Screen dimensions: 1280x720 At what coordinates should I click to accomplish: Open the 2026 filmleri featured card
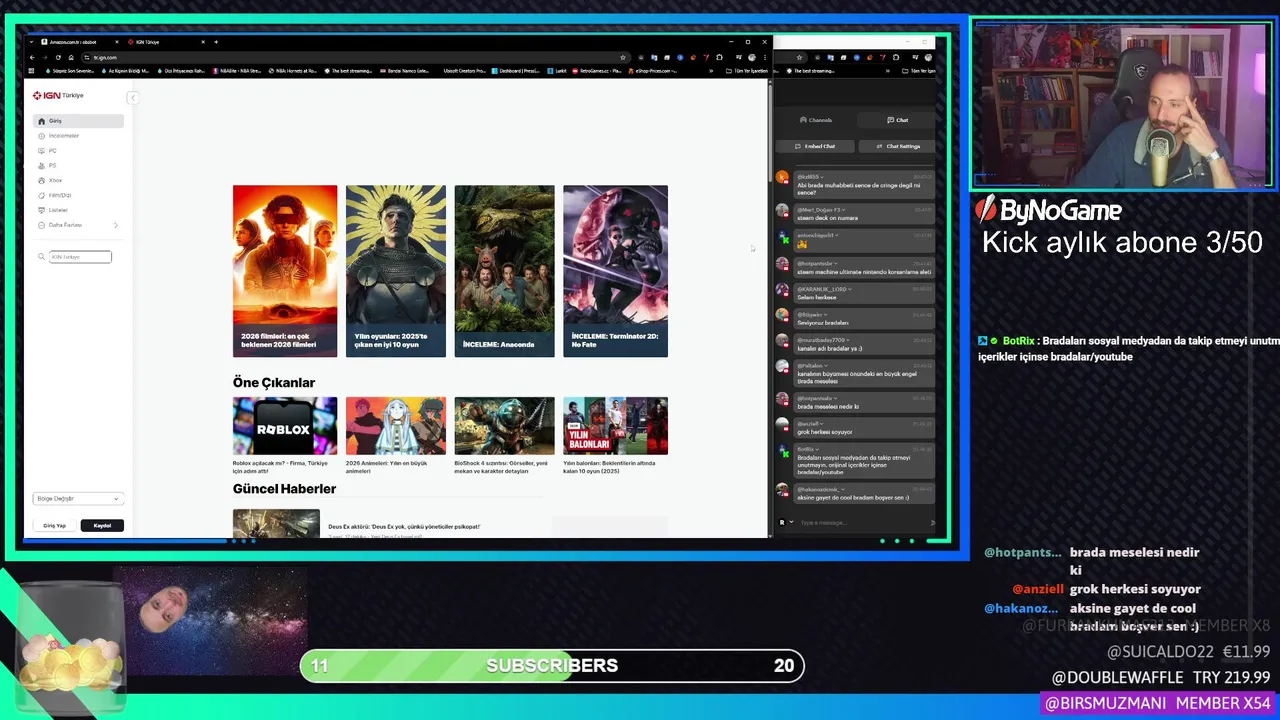click(285, 271)
